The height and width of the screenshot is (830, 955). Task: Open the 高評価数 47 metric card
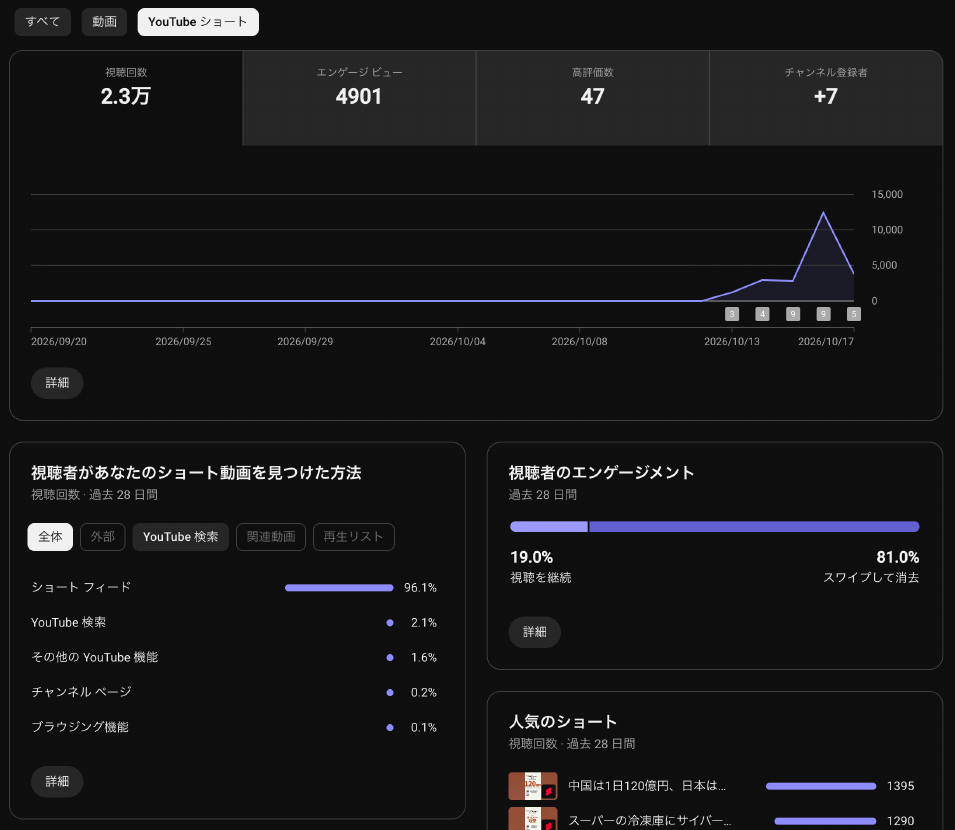(593, 98)
